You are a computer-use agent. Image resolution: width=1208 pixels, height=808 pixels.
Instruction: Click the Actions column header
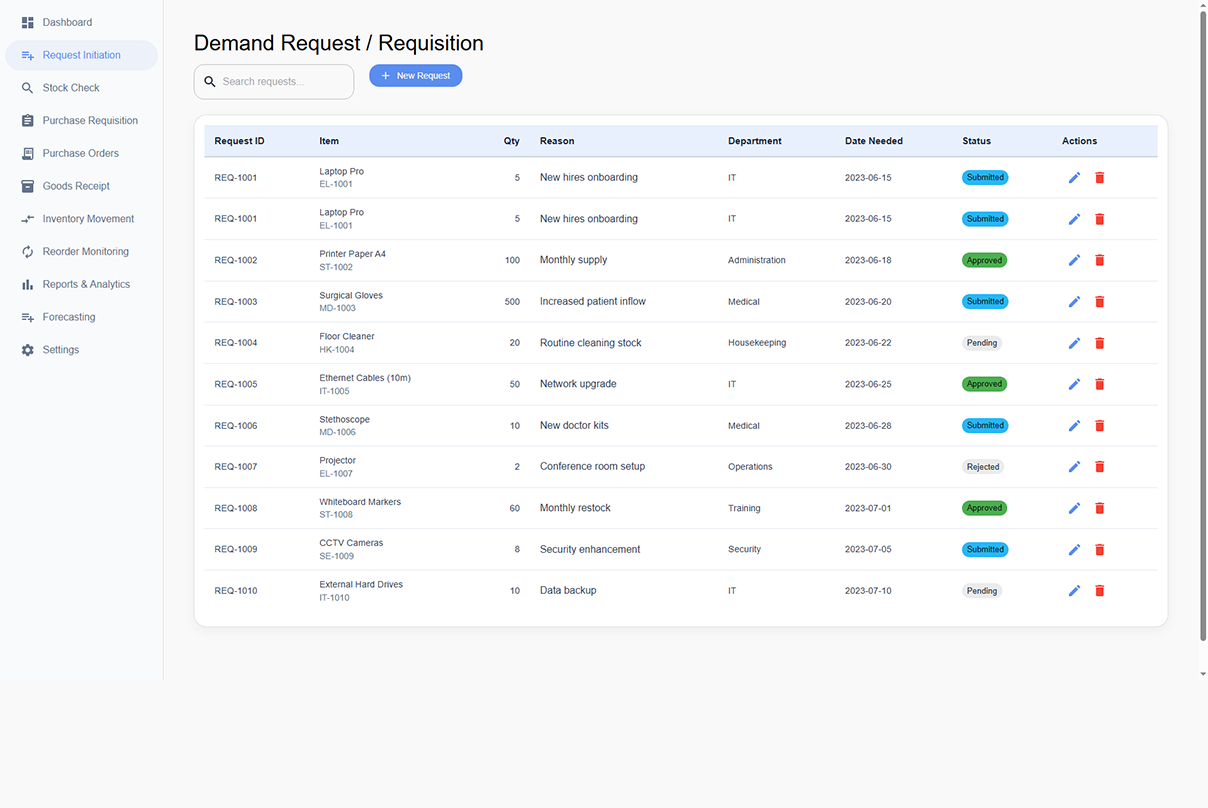pyautogui.click(x=1080, y=141)
